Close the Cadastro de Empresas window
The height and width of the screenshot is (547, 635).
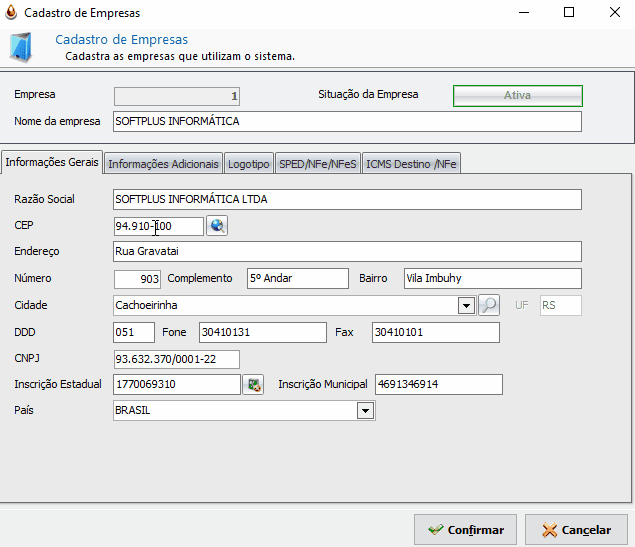(x=615, y=13)
